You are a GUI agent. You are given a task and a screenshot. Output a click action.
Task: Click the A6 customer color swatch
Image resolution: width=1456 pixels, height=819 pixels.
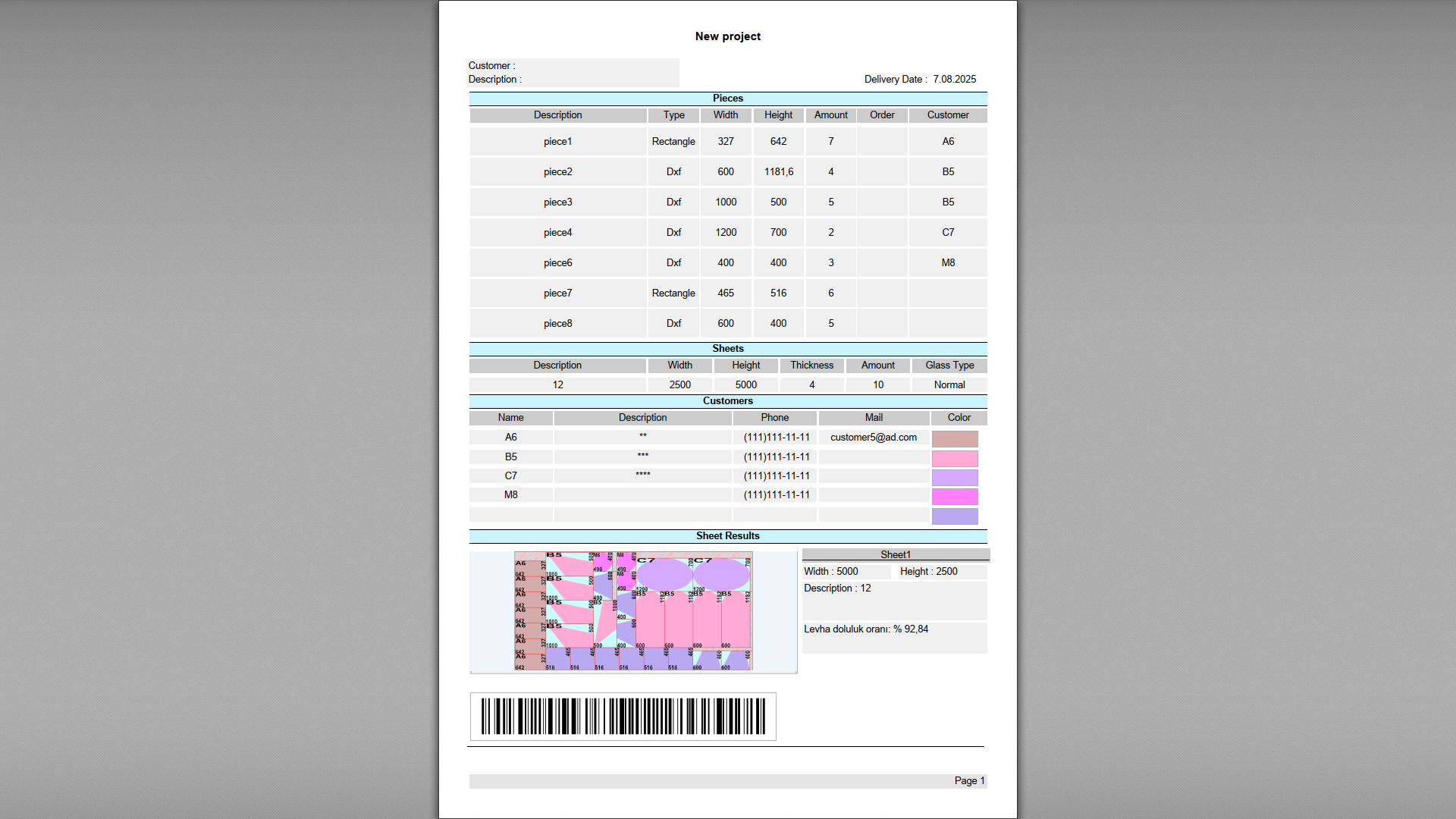click(955, 439)
